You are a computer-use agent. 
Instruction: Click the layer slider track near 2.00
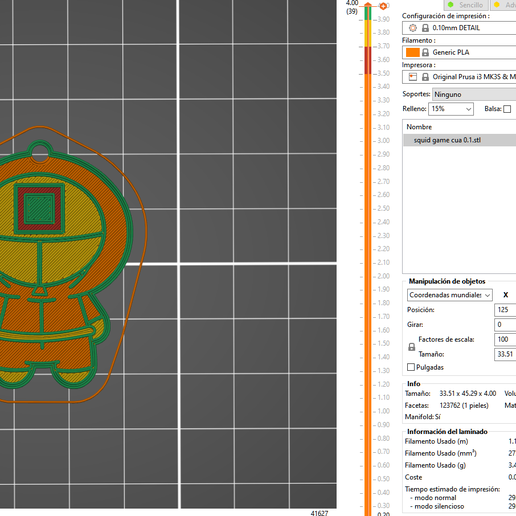pyautogui.click(x=368, y=276)
